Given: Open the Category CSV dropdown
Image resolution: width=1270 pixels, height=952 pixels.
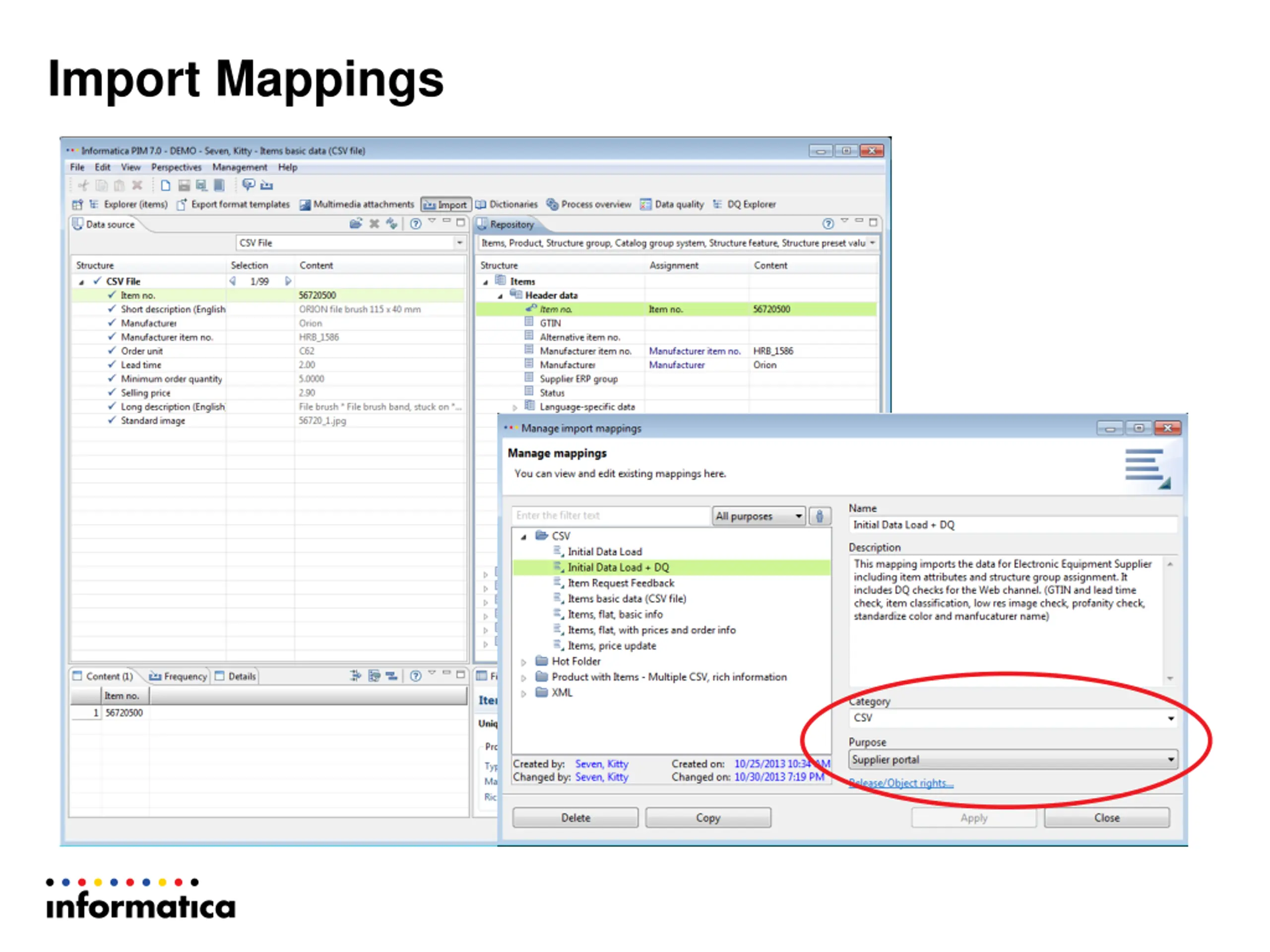Looking at the screenshot, I should point(1170,718).
